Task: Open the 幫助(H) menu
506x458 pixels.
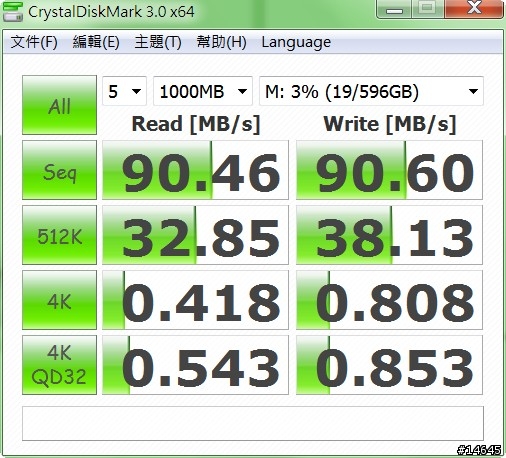Action: click(221, 42)
